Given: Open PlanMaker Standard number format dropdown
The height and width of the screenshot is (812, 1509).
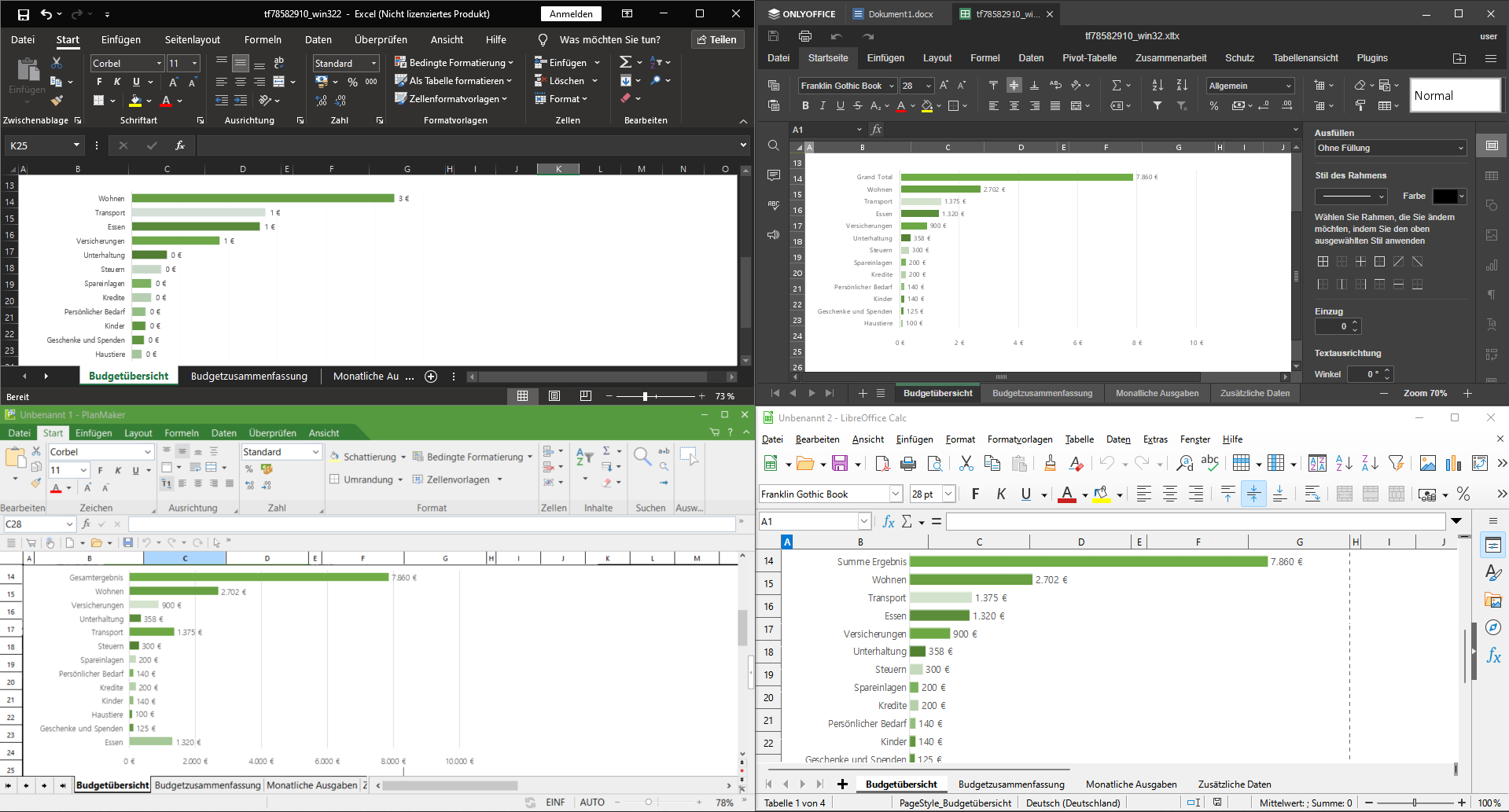Looking at the screenshot, I should click(316, 452).
